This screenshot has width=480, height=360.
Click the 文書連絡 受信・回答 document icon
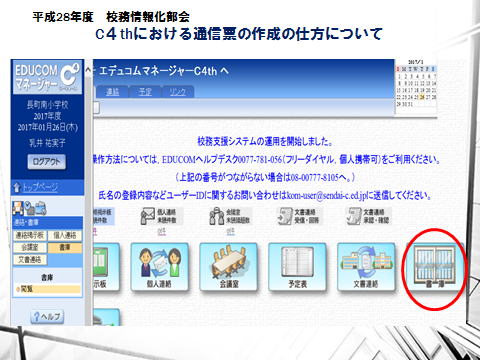click(x=285, y=216)
